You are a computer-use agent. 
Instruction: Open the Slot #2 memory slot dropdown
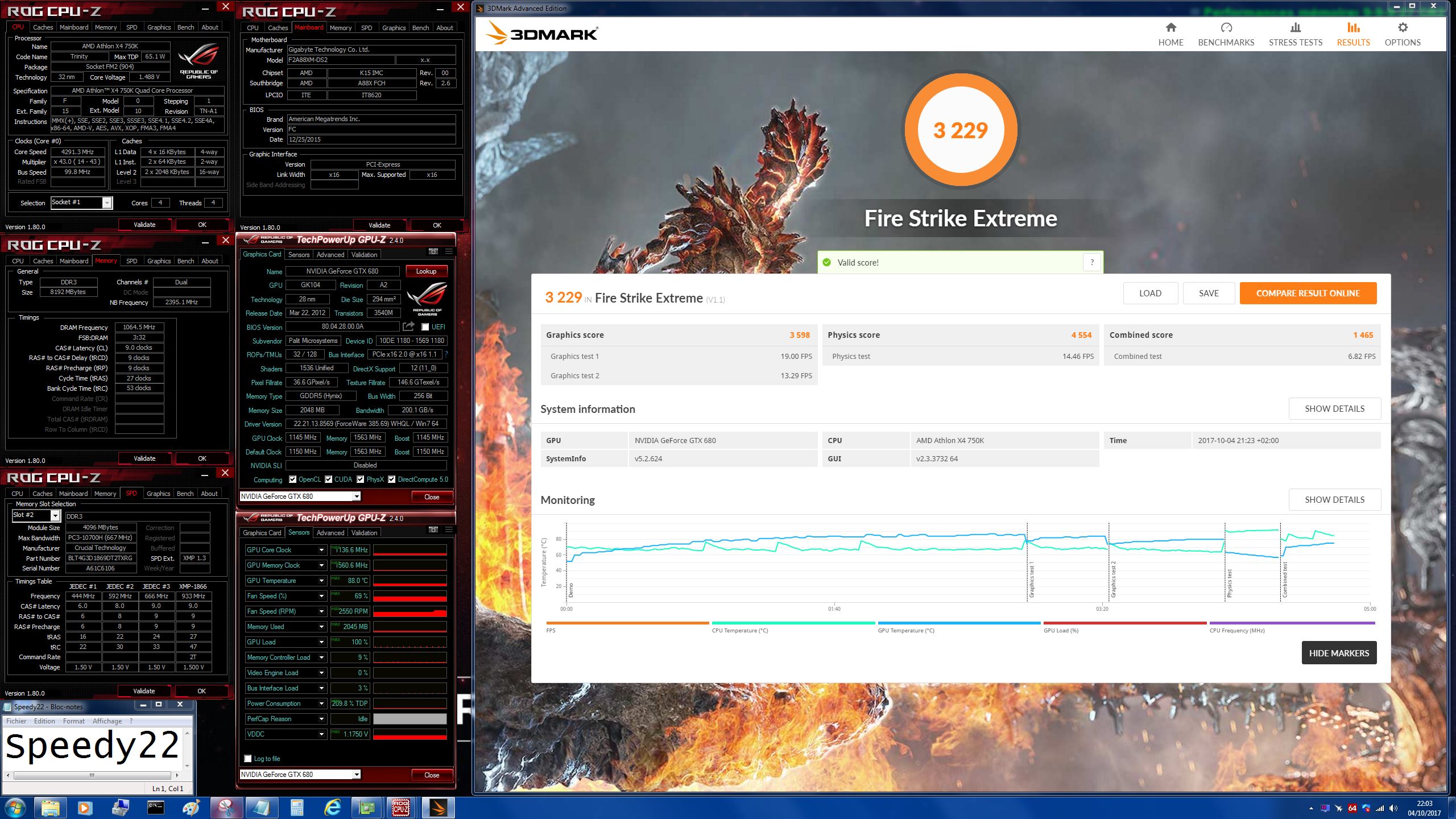(55, 515)
